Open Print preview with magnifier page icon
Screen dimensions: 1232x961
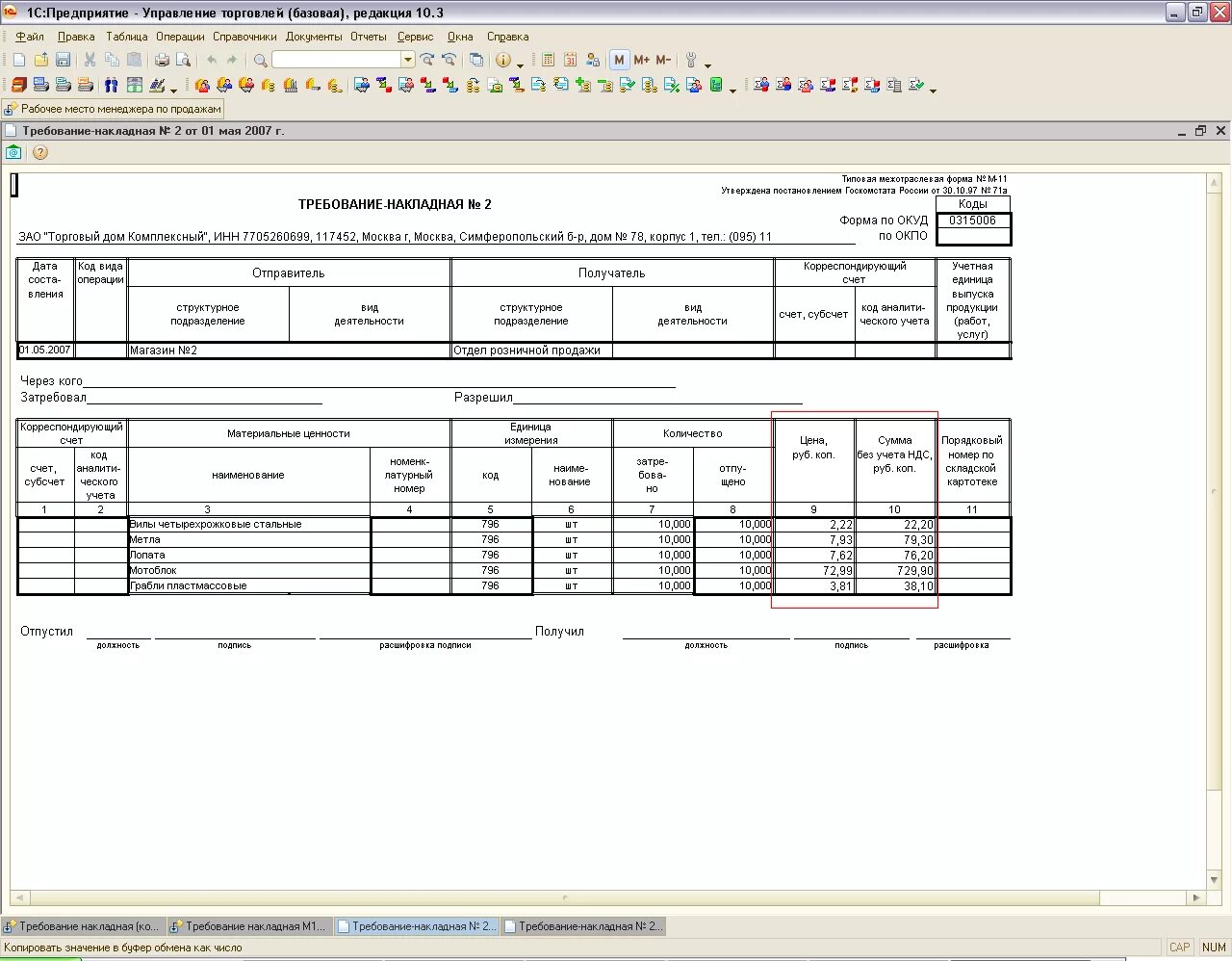[x=182, y=60]
